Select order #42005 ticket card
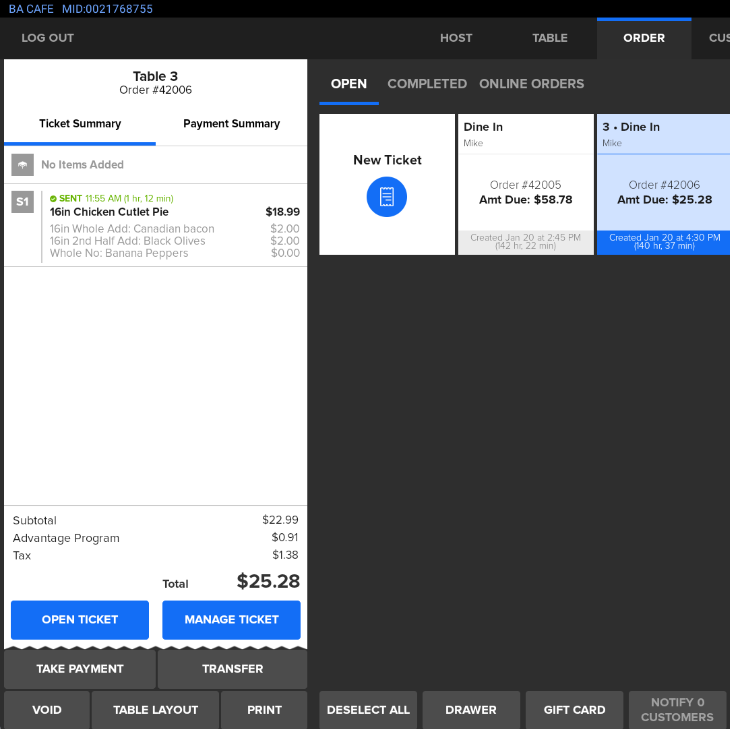This screenshot has width=730, height=729. pos(526,185)
